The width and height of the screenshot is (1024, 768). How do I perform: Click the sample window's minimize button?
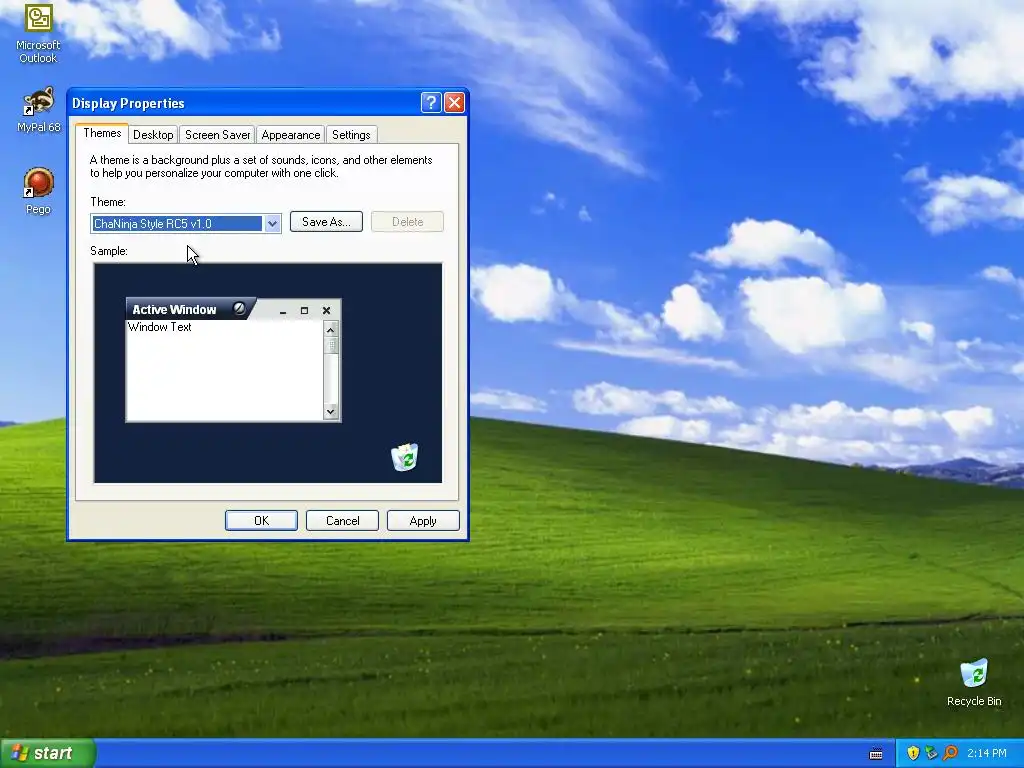[283, 311]
